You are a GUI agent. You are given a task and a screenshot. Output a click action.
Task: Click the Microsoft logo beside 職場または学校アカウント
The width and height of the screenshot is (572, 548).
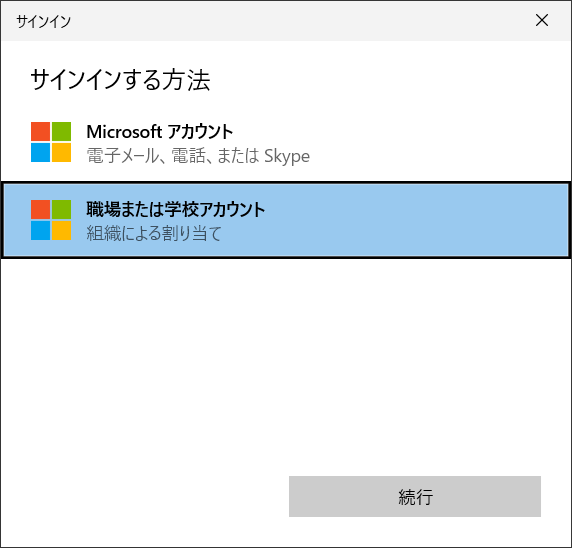point(51,220)
